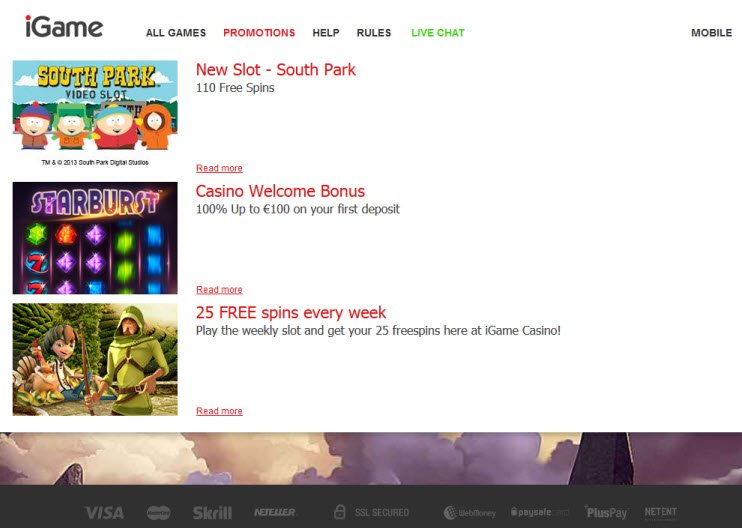Read more about the South Park slot
Image resolution: width=742 pixels, height=528 pixels.
pos(219,168)
